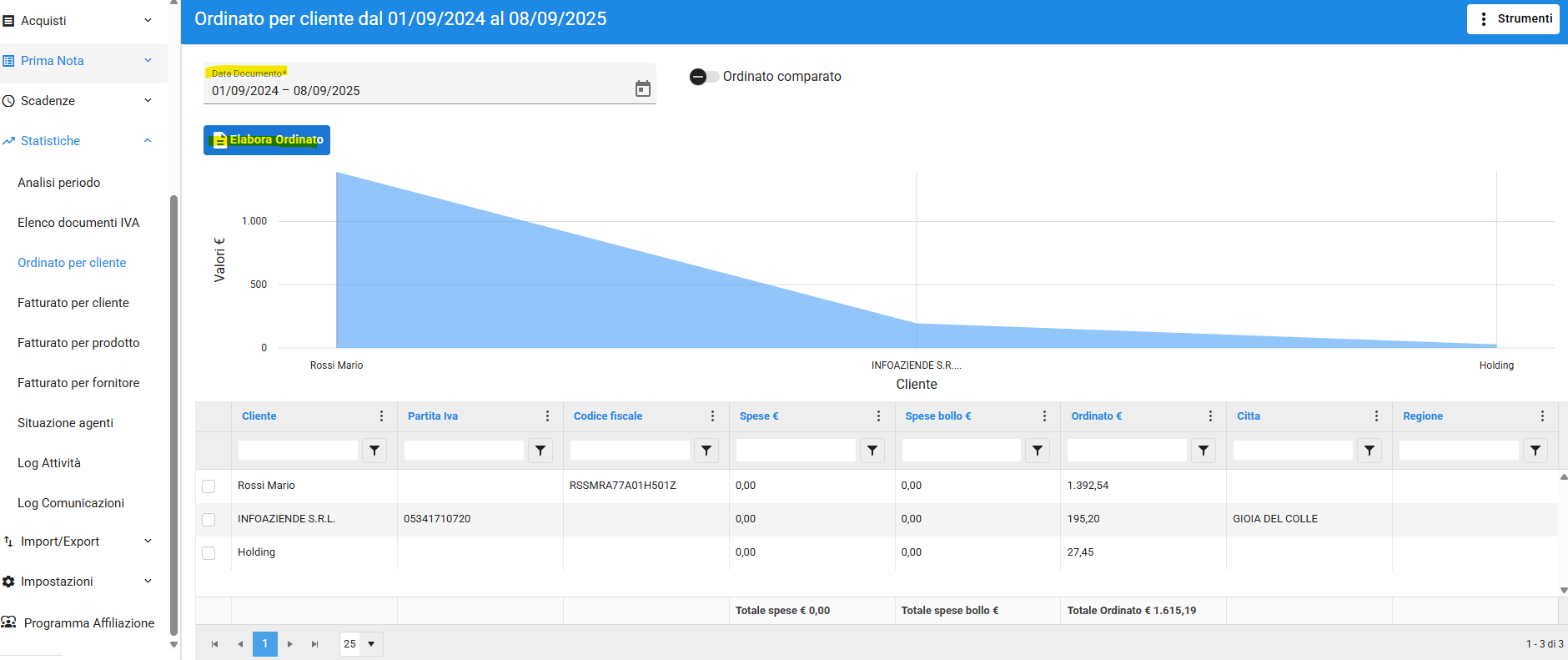Go to last page of results
The width and height of the screenshot is (1568, 660).
314,644
